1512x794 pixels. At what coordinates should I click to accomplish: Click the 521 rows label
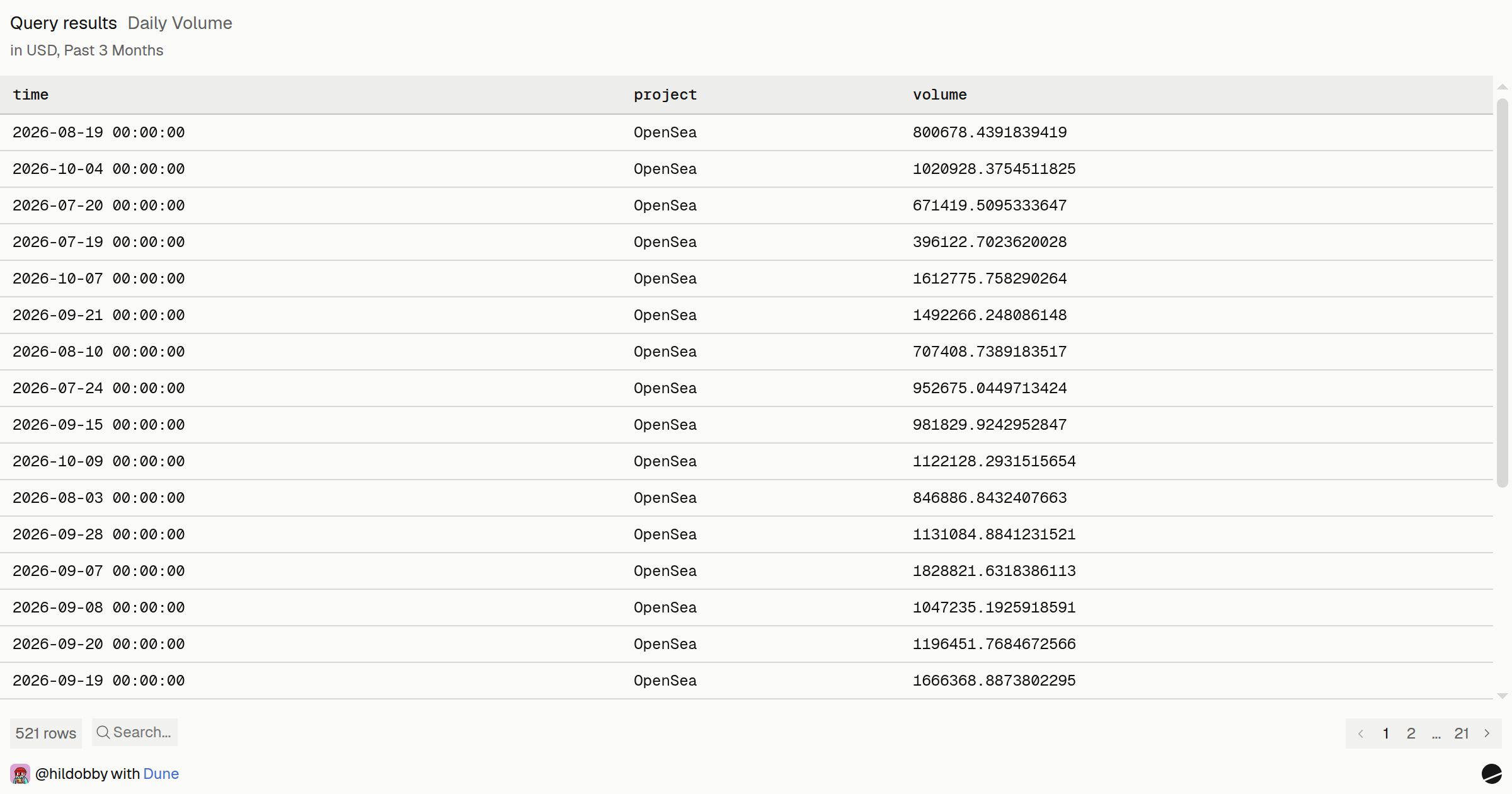pos(46,734)
